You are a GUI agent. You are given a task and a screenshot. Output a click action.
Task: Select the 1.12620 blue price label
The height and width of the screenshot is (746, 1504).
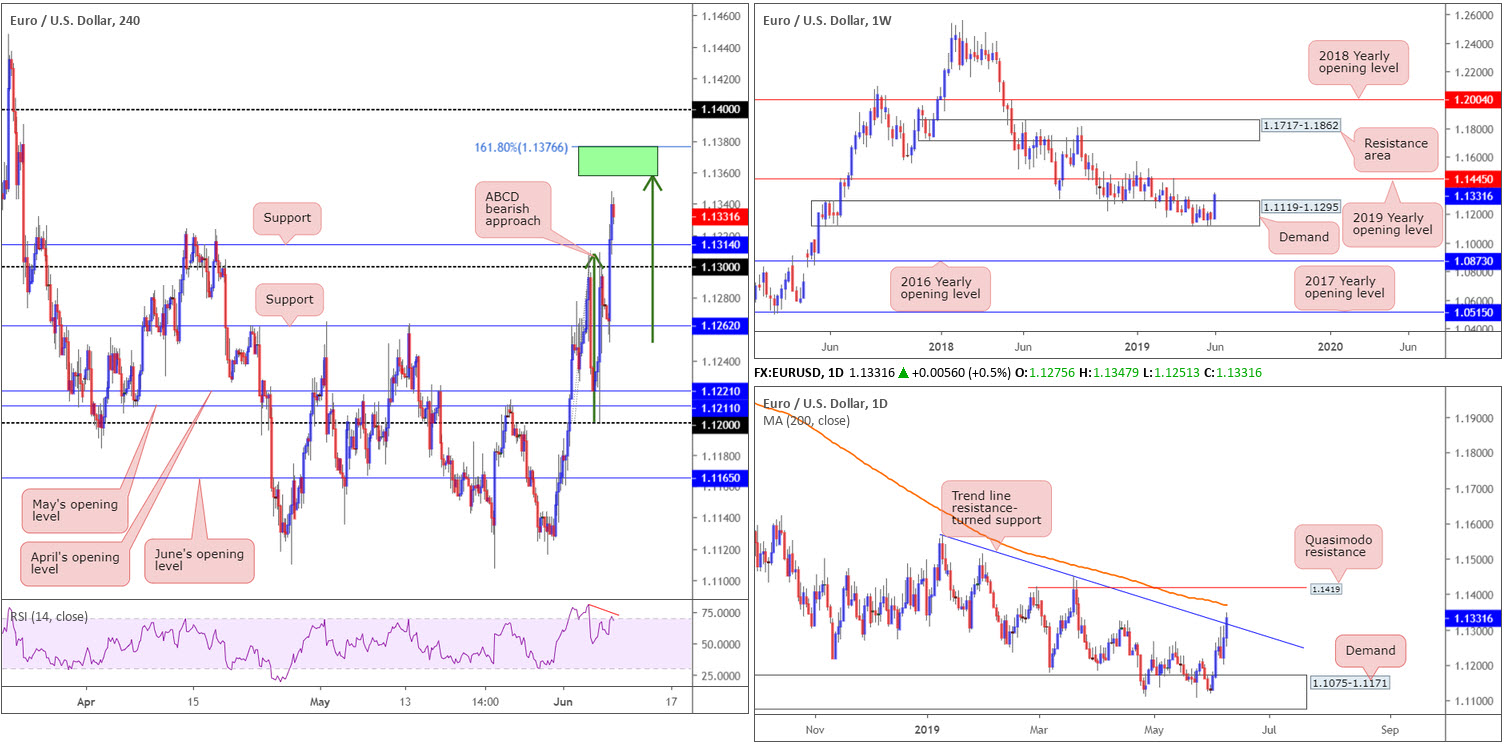[721, 326]
